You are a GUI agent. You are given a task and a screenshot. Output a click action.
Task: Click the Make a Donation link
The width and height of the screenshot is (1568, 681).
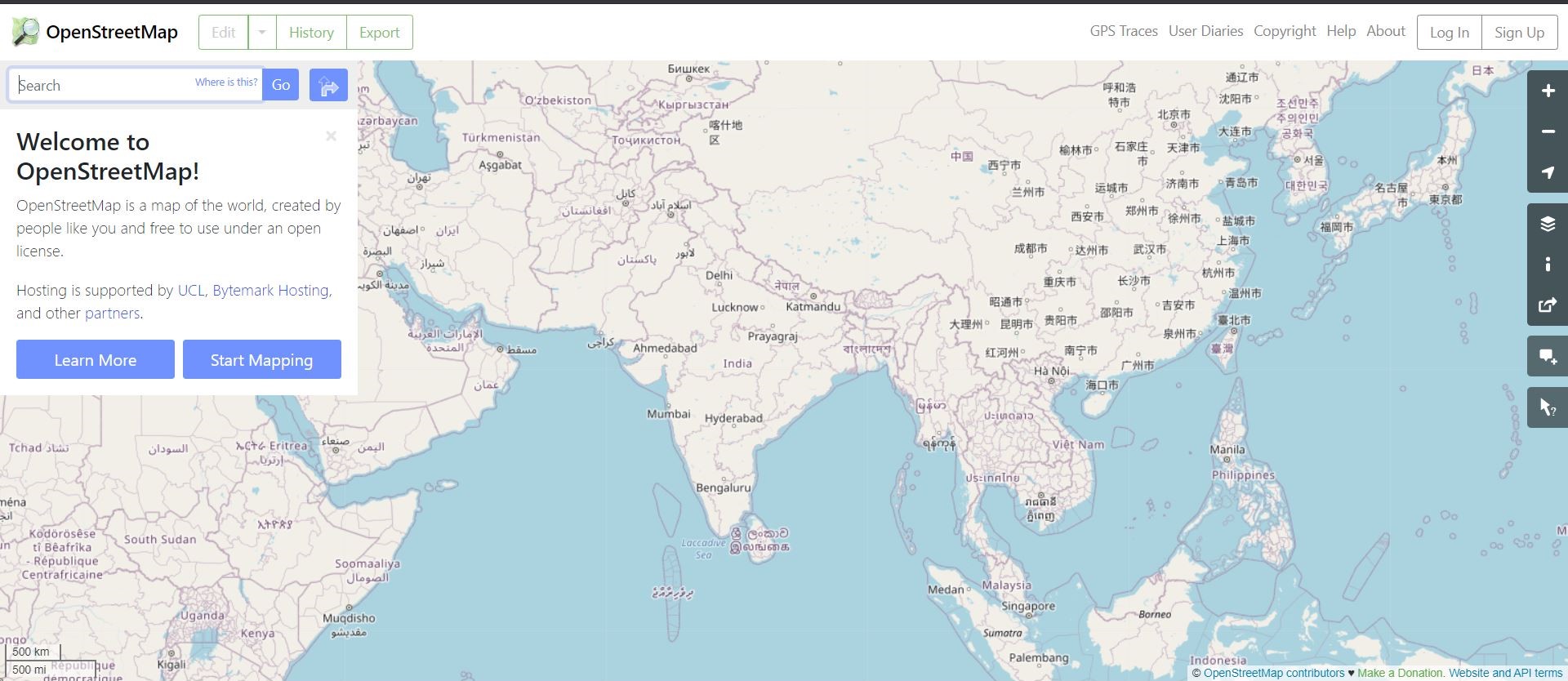[1400, 673]
